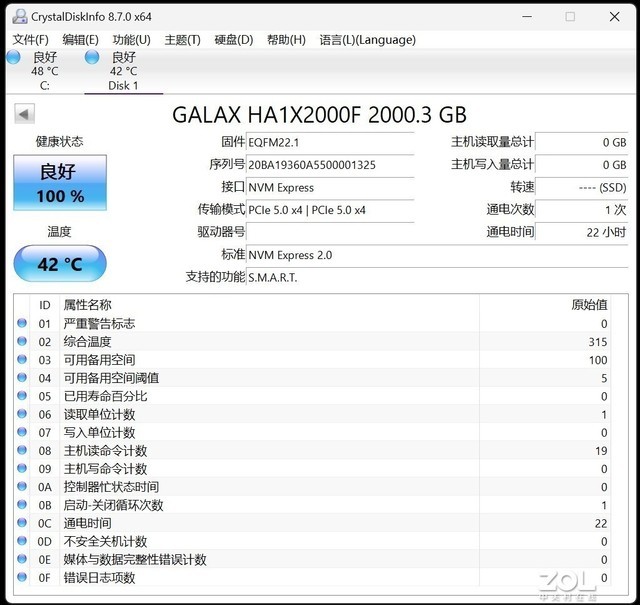
Task: Open the 语言(L)(Language) menu
Action: click(x=353, y=39)
